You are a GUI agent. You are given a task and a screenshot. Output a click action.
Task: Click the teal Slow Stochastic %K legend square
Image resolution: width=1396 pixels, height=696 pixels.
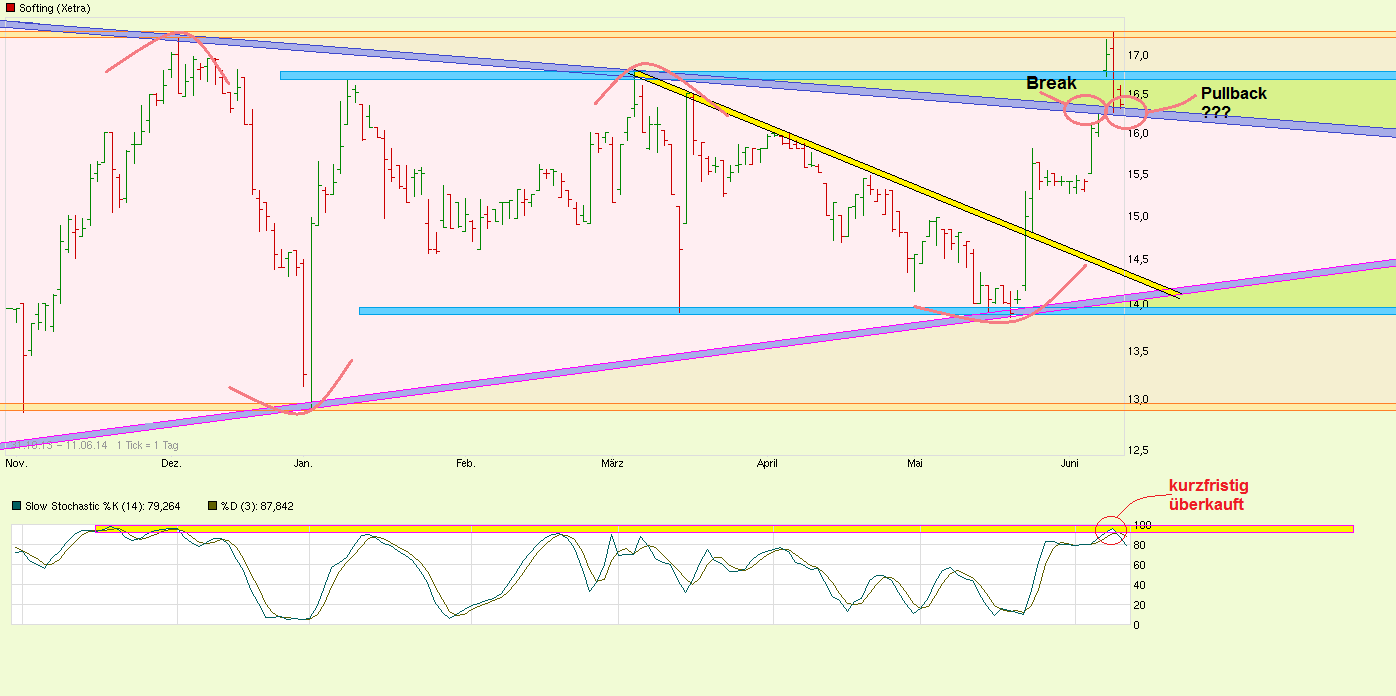pyautogui.click(x=16, y=506)
